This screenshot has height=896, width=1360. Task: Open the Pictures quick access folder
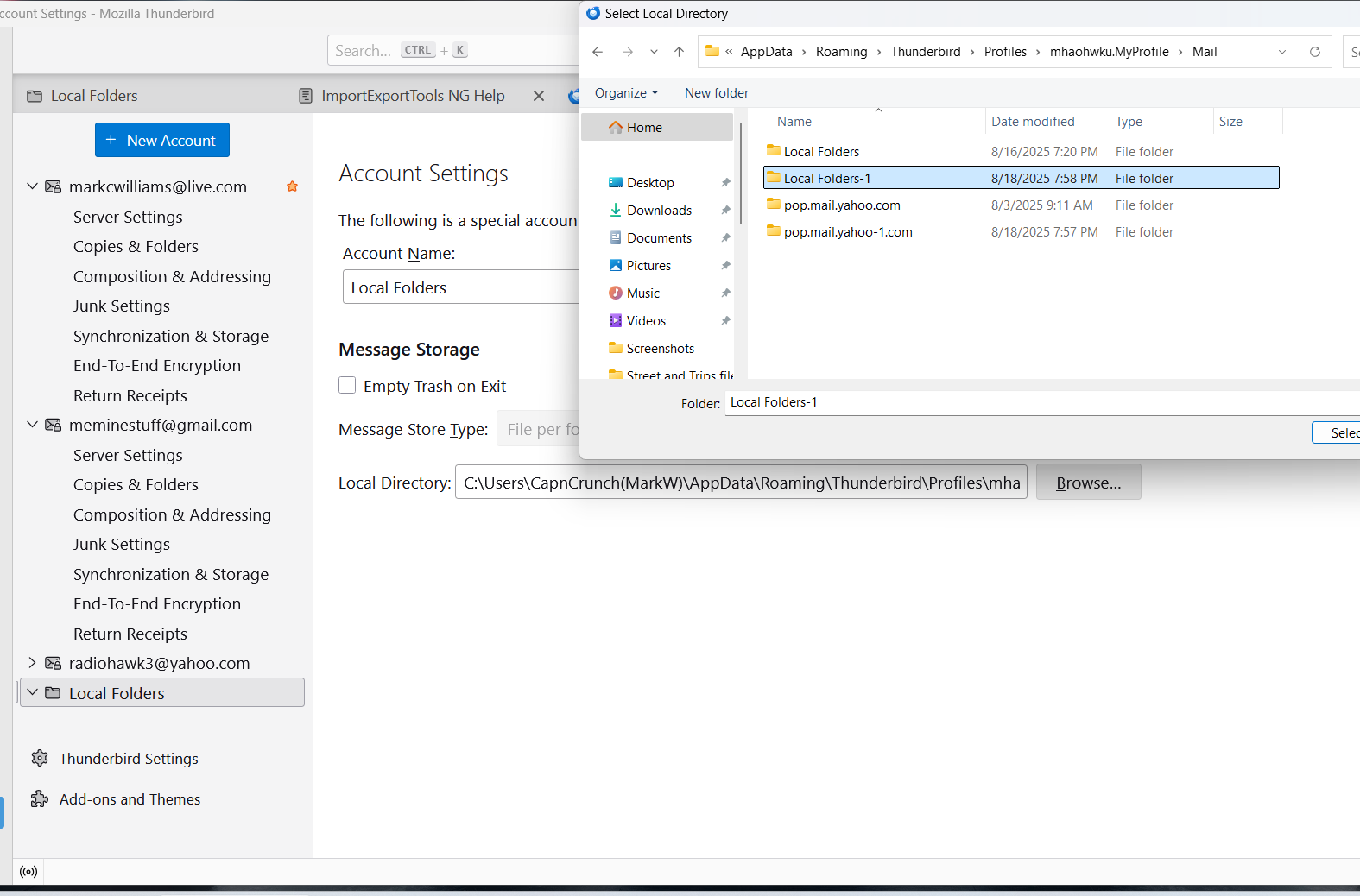point(648,266)
